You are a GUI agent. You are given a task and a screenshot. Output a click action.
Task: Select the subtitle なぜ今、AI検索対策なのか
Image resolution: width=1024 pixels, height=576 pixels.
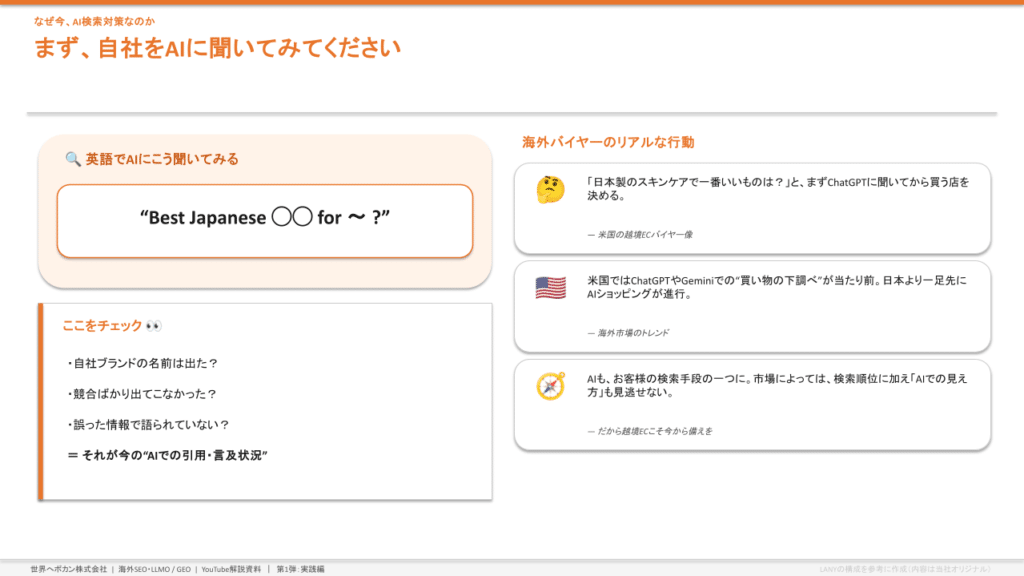click(94, 21)
